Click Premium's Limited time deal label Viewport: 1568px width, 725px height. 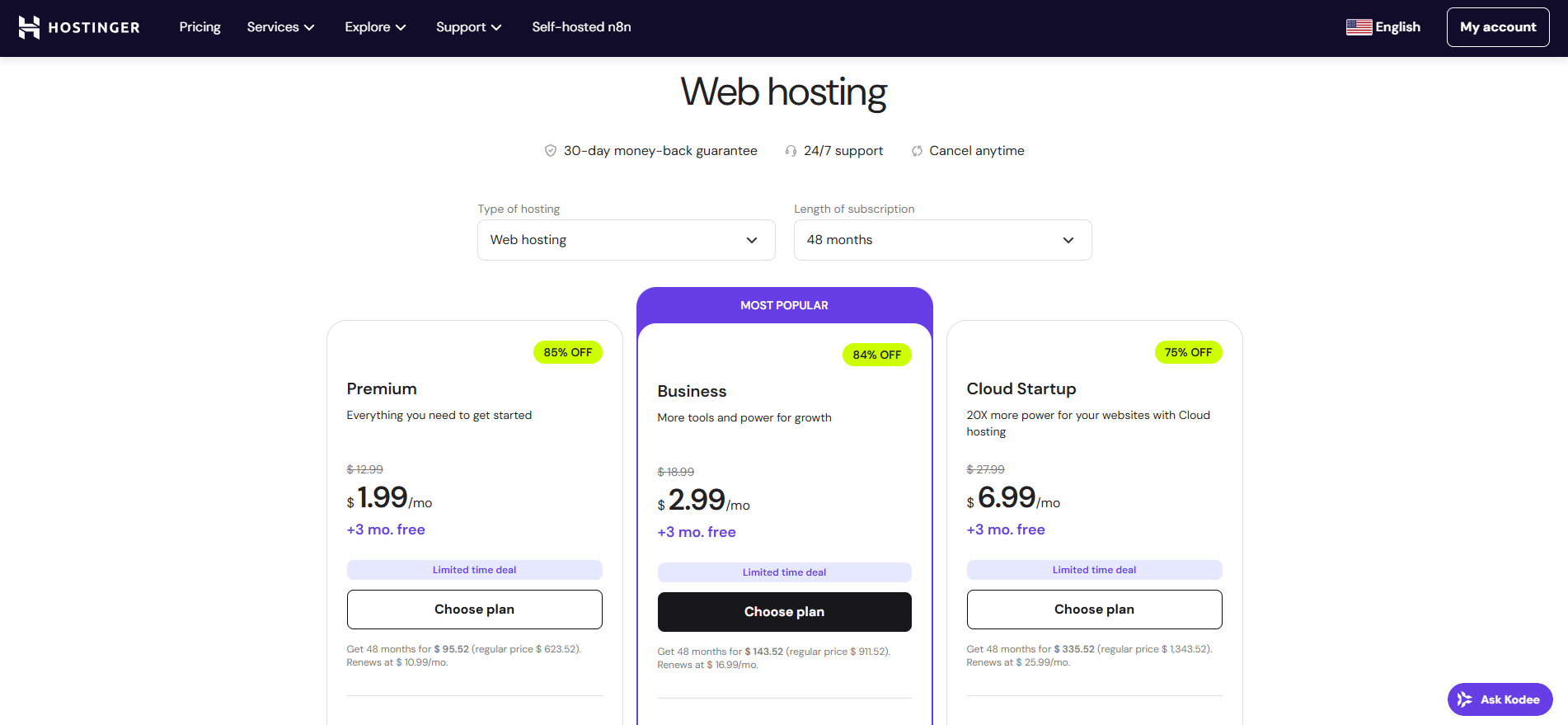(475, 570)
